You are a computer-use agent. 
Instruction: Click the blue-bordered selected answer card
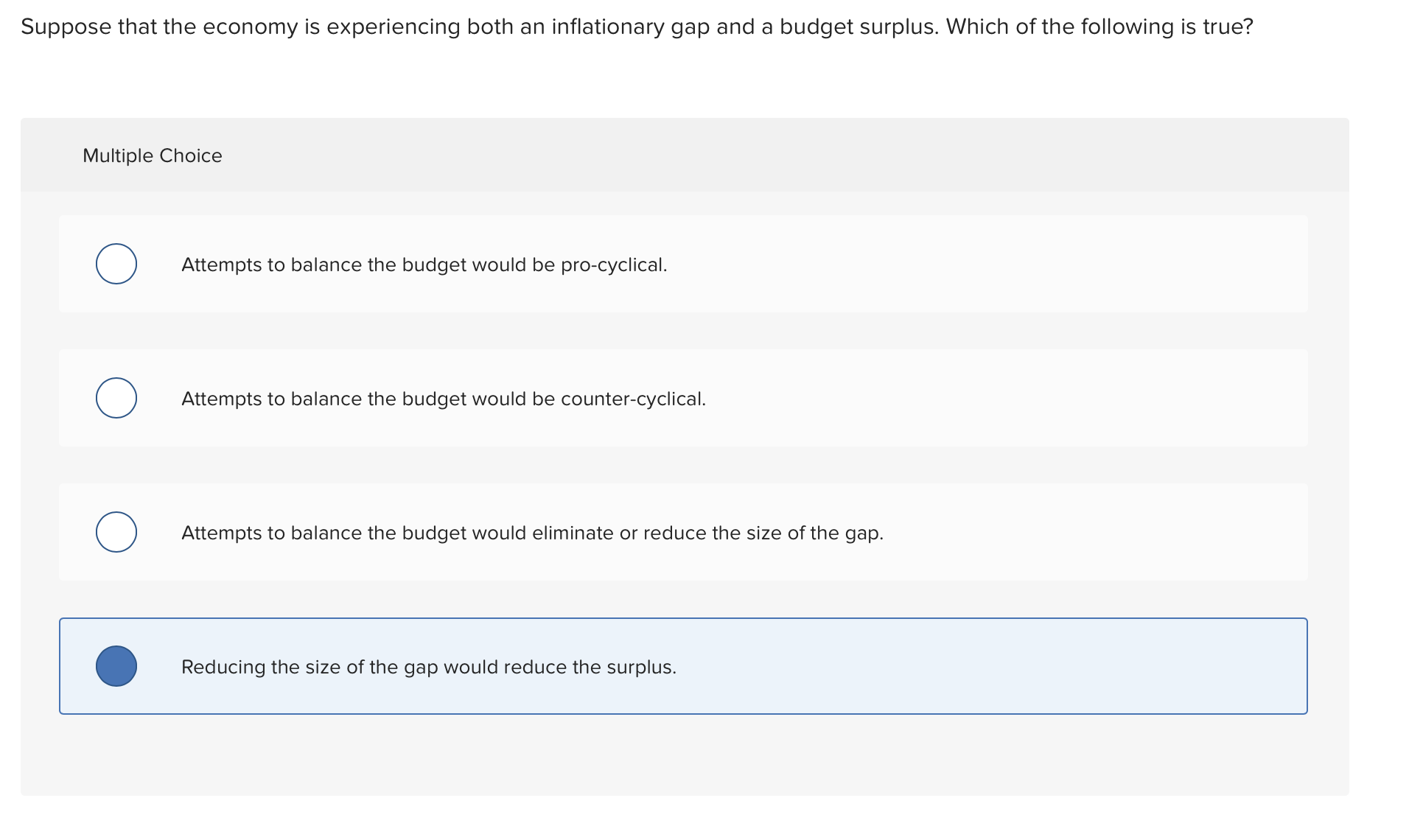(682, 666)
